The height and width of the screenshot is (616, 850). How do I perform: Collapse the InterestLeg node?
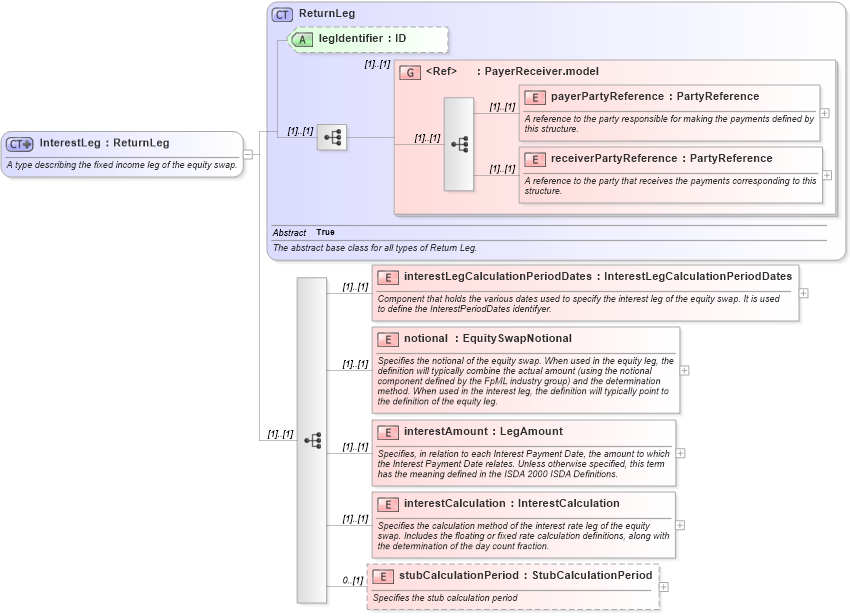pyautogui.click(x=248, y=154)
